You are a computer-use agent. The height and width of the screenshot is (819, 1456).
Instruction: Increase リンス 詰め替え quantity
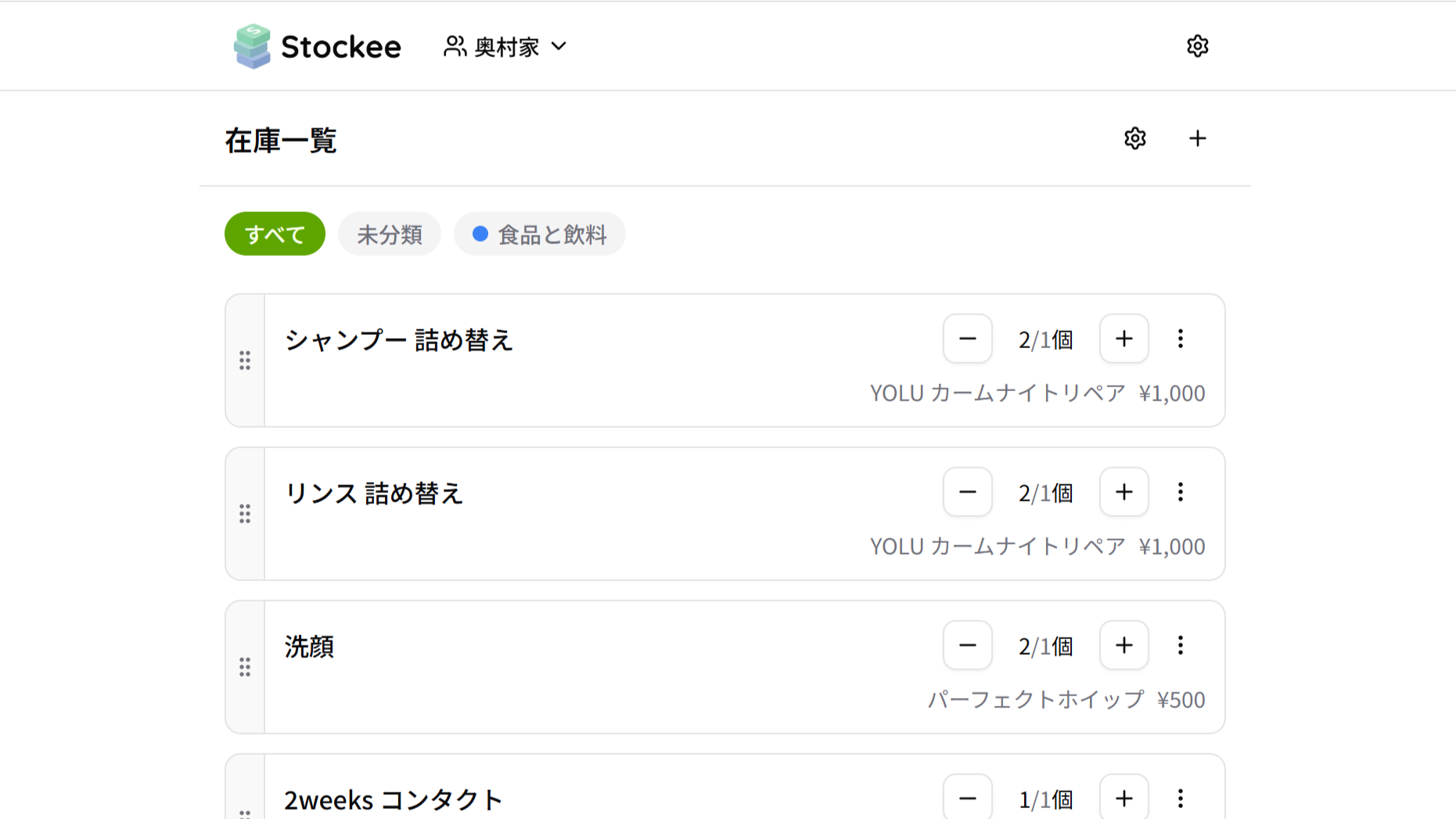tap(1123, 492)
